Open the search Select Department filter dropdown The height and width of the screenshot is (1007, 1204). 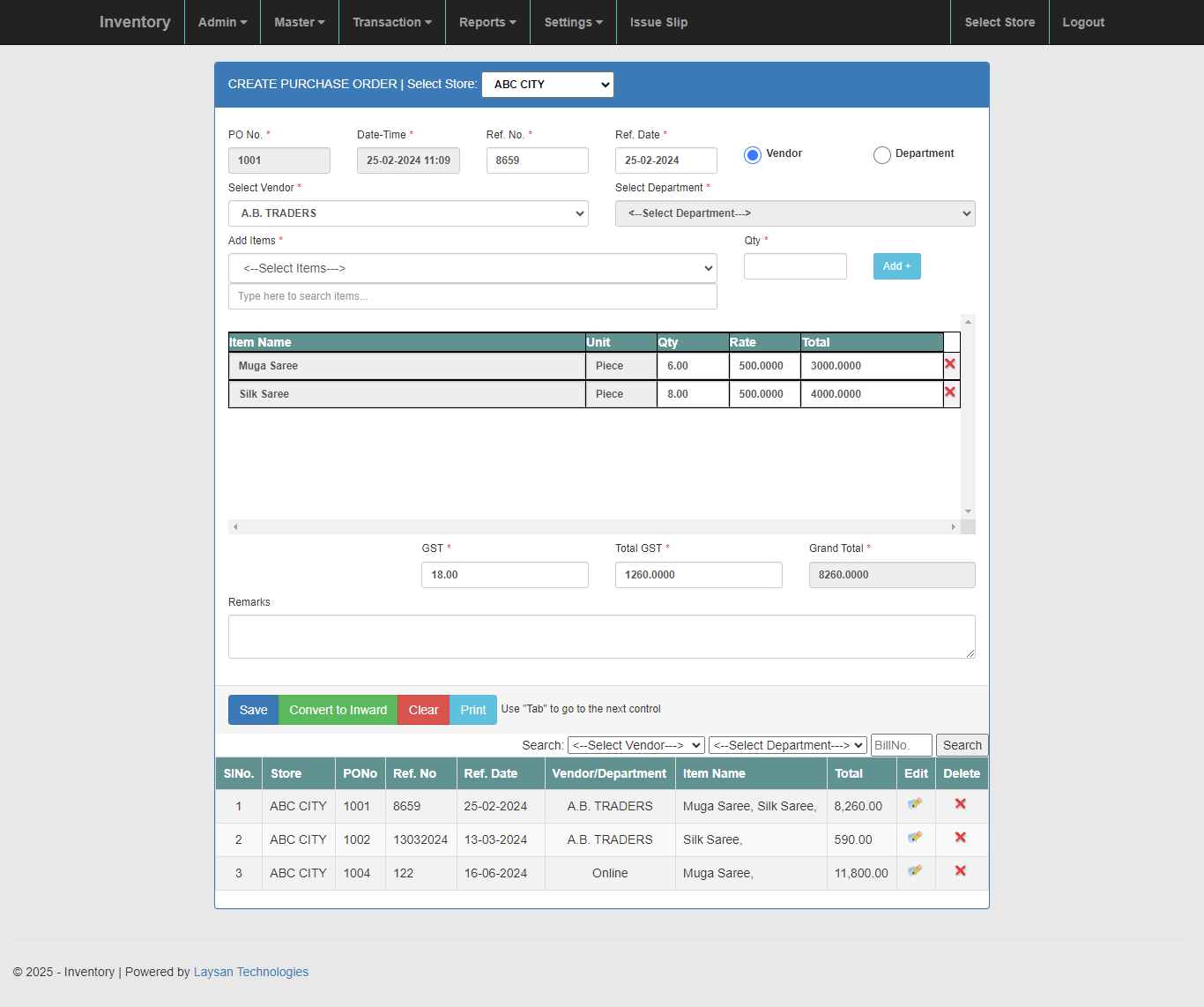tap(788, 745)
